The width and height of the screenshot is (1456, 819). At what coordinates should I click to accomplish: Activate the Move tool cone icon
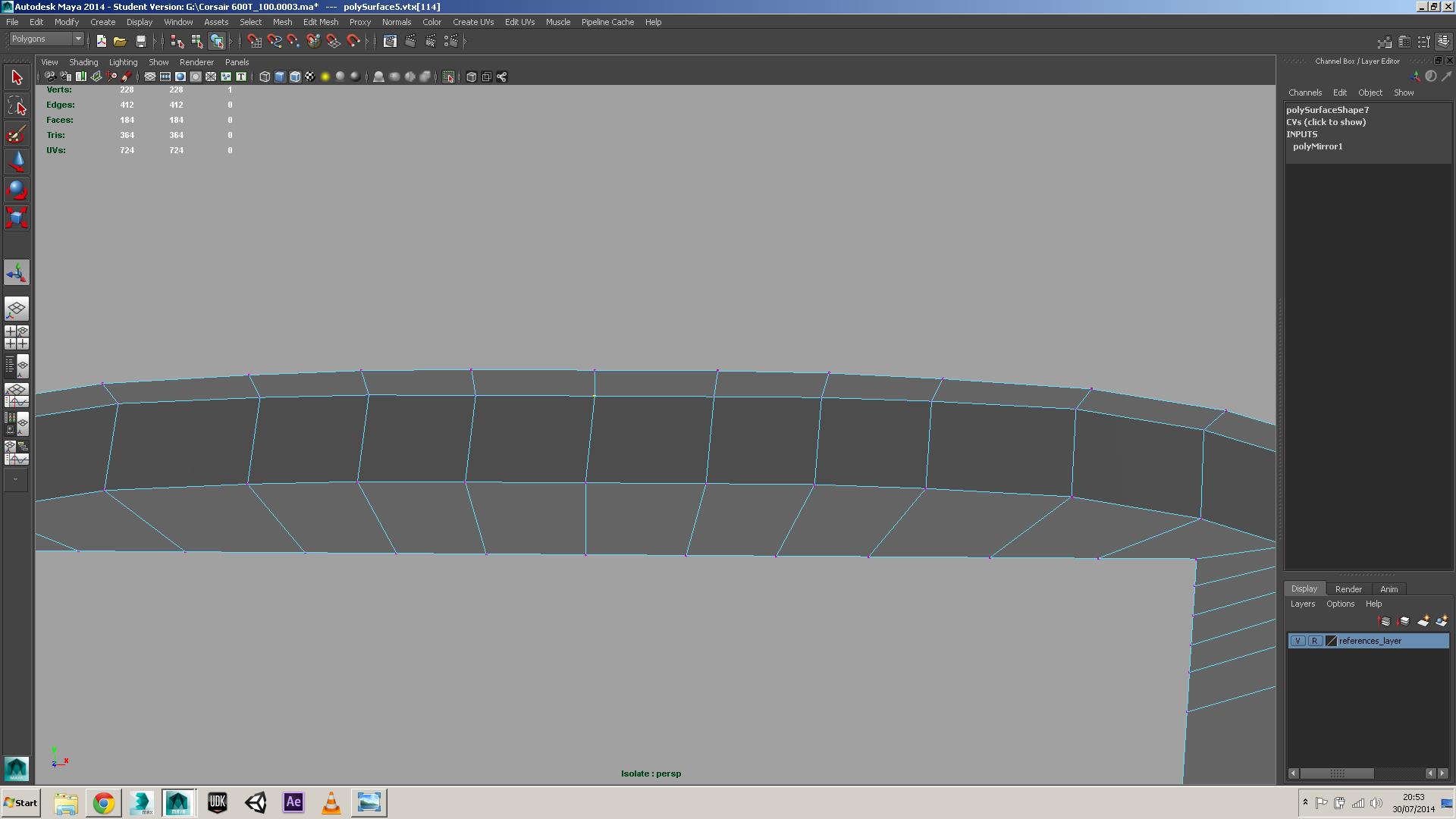click(17, 161)
